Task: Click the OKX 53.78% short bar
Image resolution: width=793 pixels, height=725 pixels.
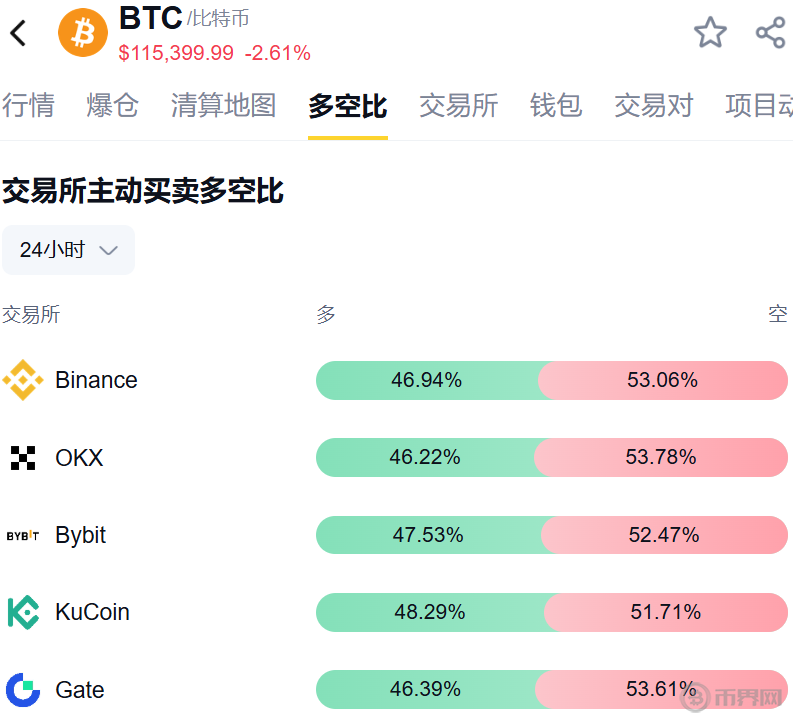Action: point(661,458)
